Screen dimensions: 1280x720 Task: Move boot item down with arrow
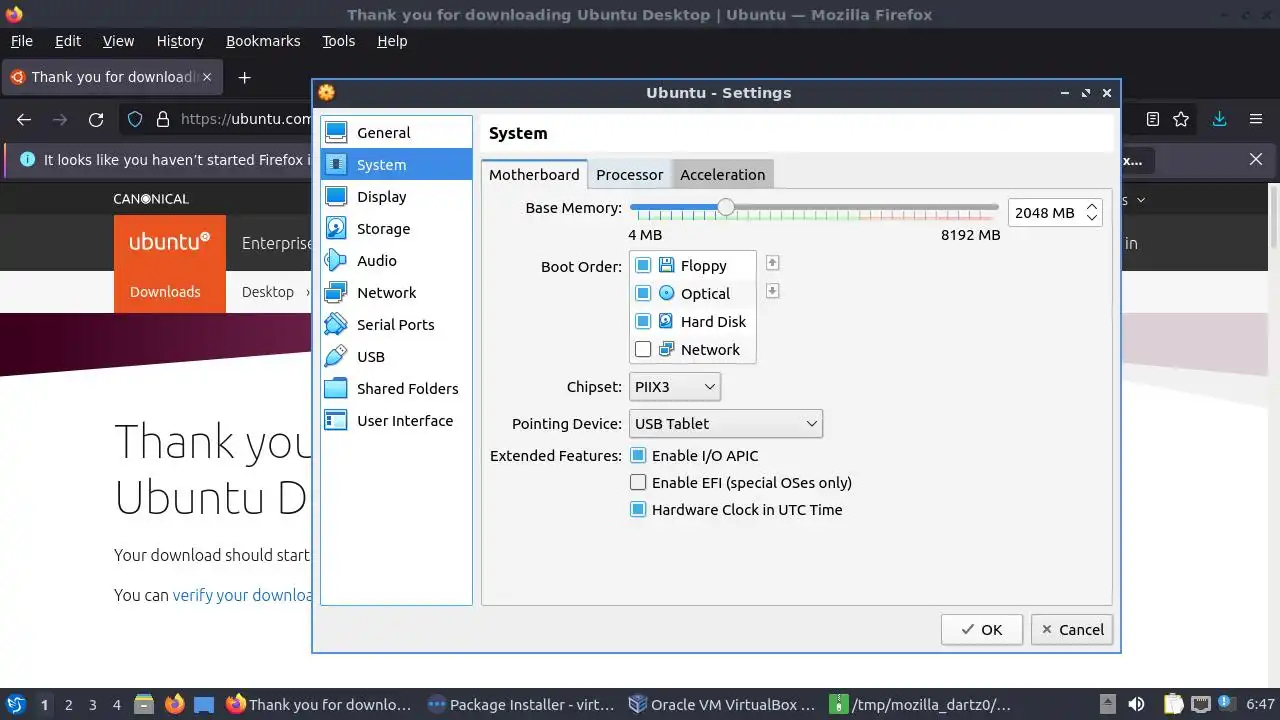pyautogui.click(x=772, y=291)
